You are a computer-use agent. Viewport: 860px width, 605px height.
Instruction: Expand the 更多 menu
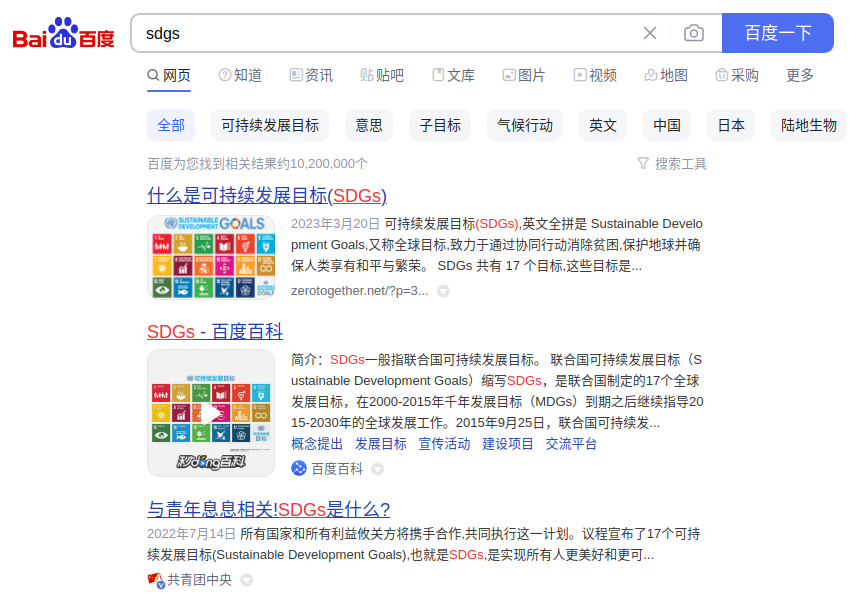pos(800,75)
